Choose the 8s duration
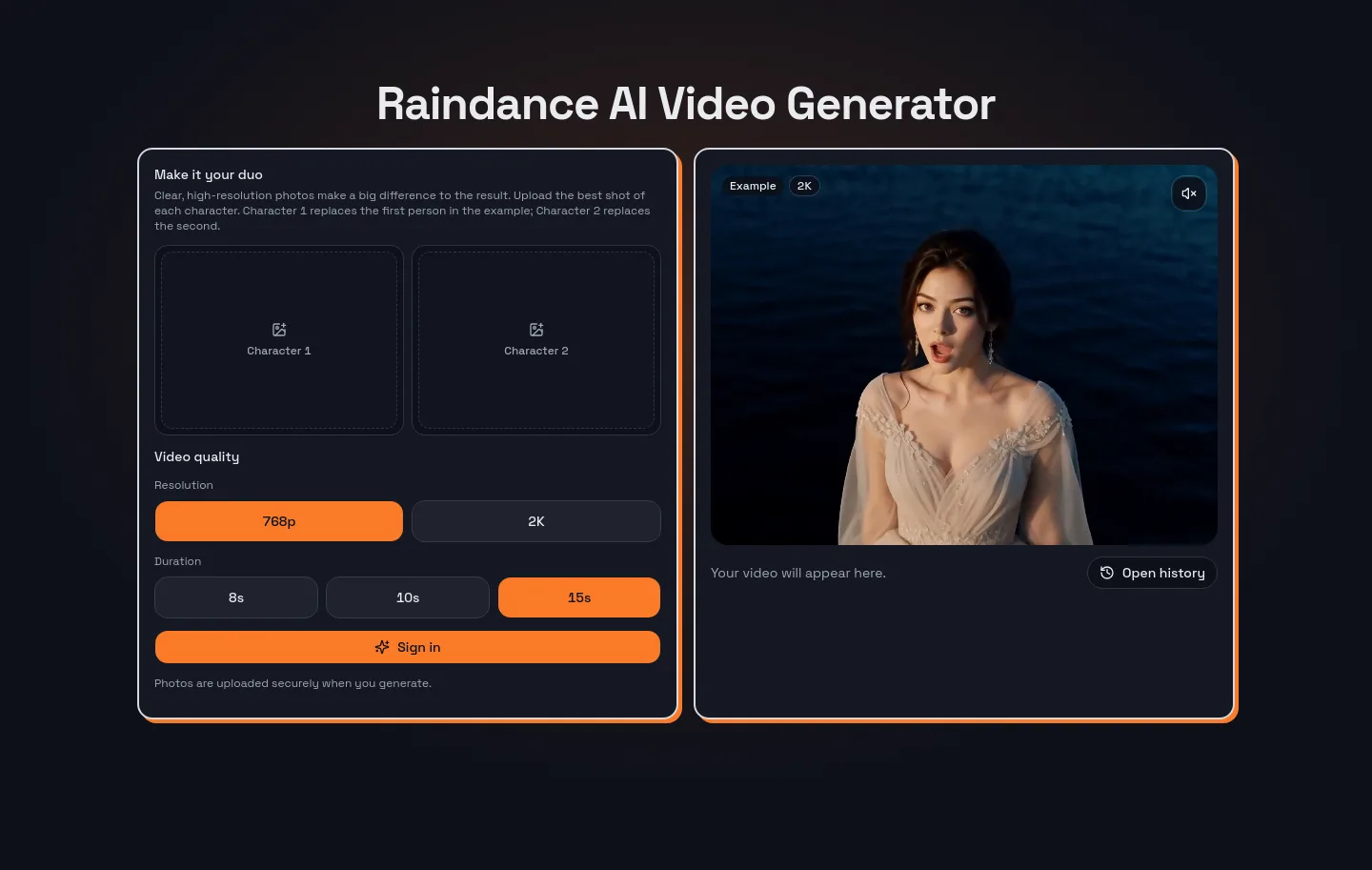Screen dimensions: 1372x870 pyautogui.click(x=236, y=597)
